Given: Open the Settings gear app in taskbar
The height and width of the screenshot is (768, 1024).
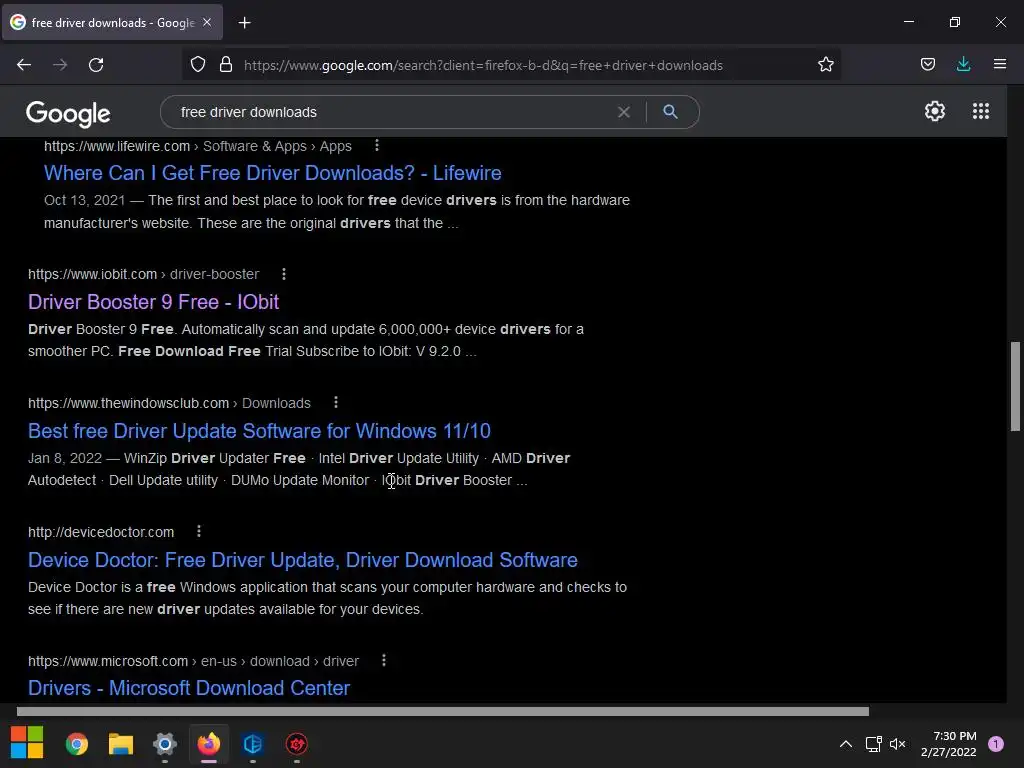Looking at the screenshot, I should [165, 744].
